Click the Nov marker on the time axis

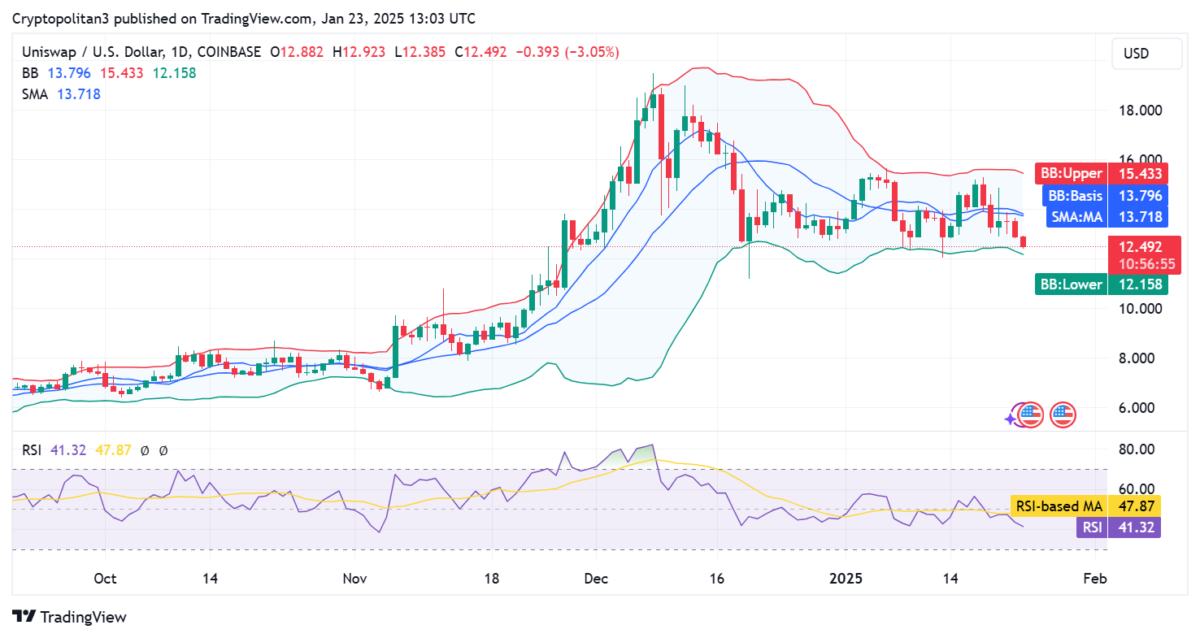pos(354,579)
